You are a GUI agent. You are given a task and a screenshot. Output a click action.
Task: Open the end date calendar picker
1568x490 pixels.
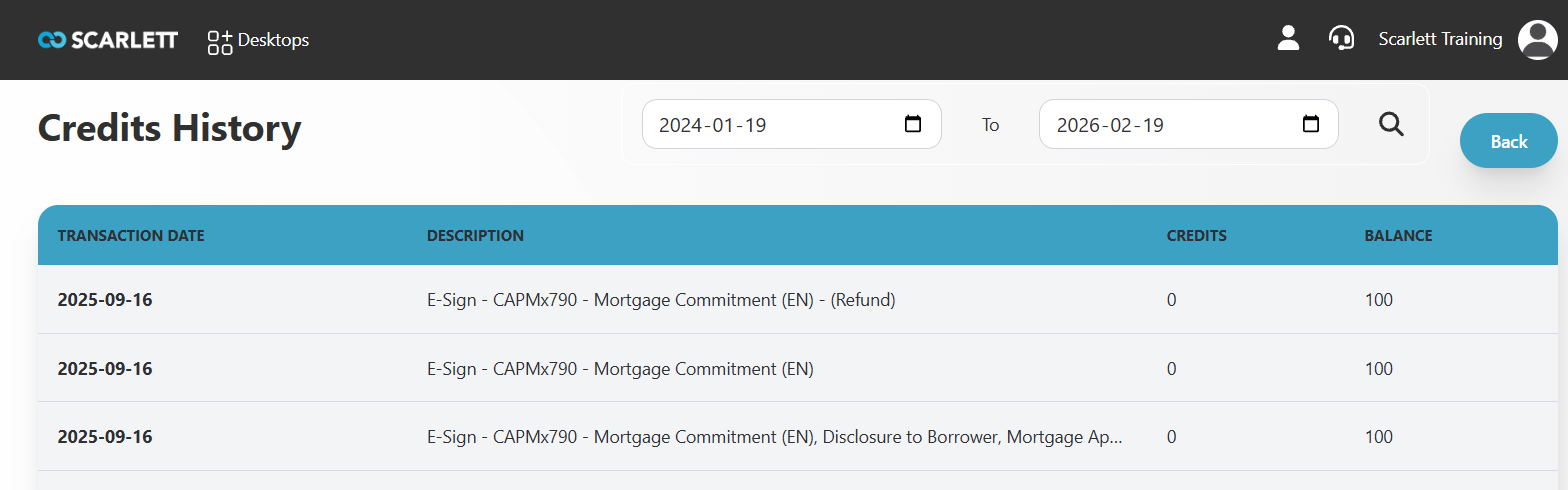point(1310,125)
